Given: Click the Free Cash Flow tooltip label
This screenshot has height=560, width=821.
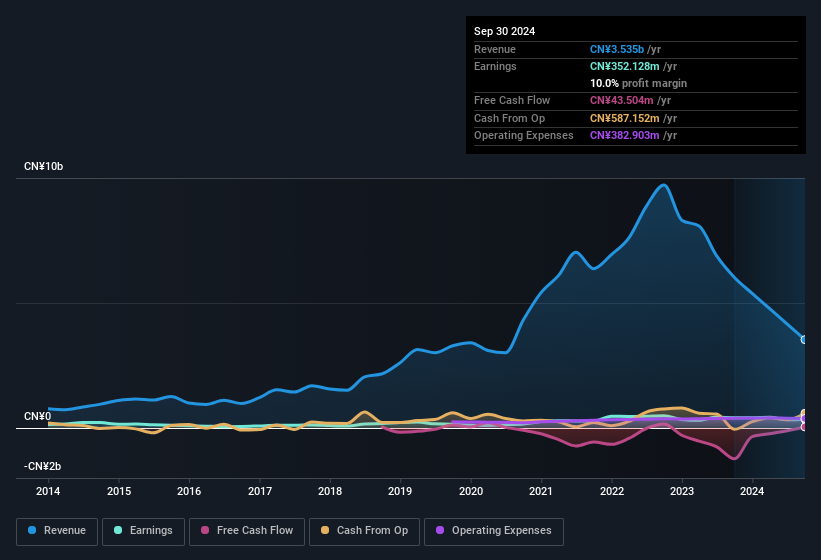Looking at the screenshot, I should (x=512, y=100).
